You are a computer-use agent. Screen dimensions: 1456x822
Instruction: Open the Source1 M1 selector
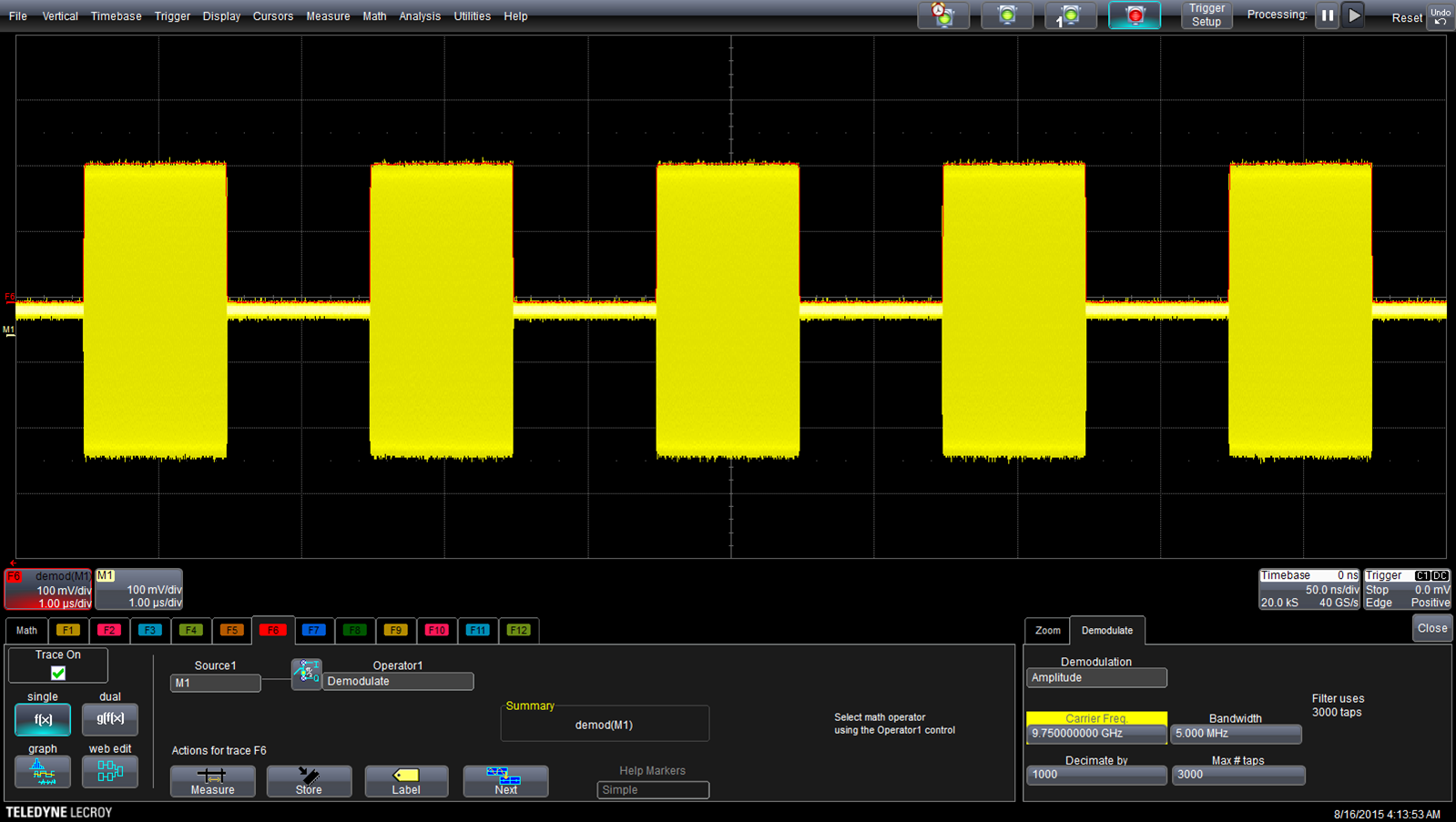(x=215, y=683)
